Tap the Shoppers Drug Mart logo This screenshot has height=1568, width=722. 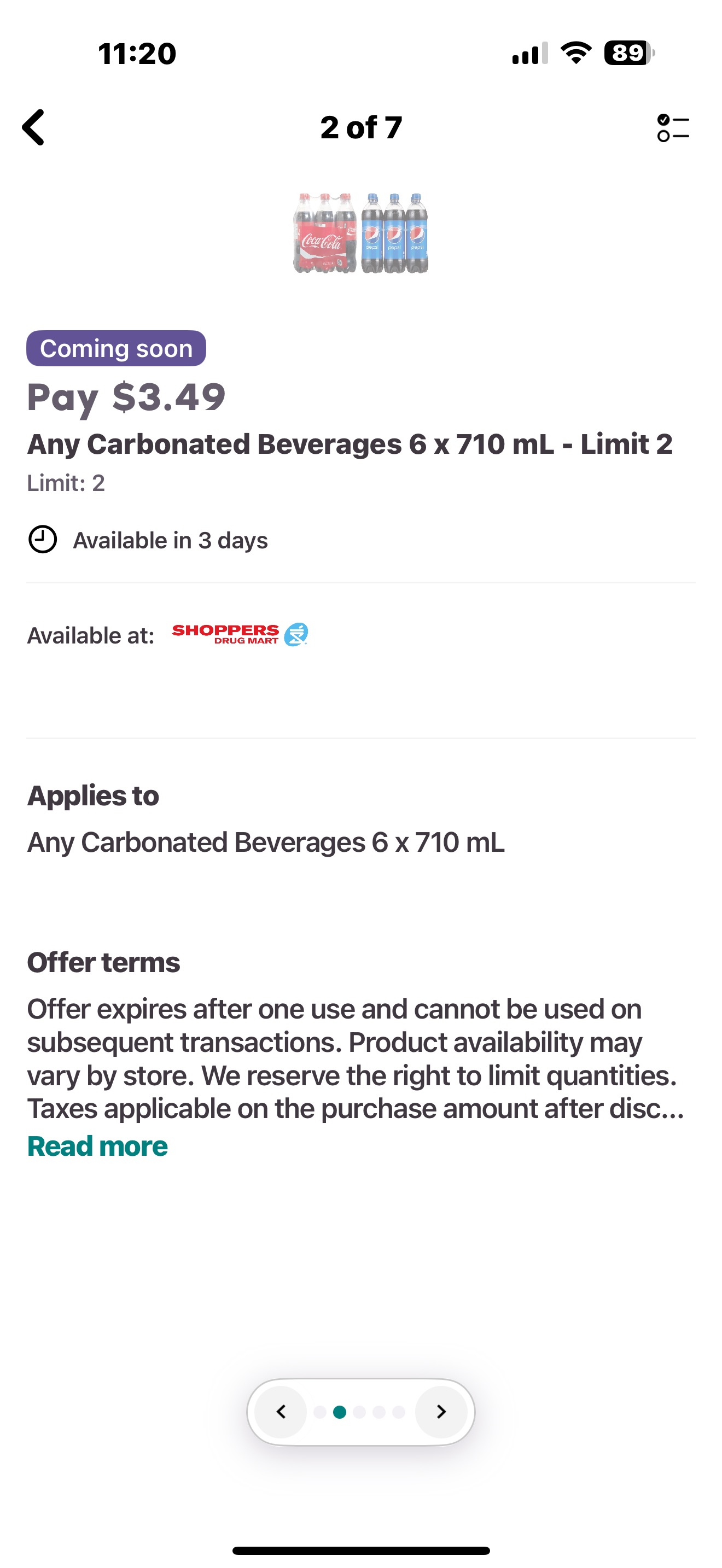pos(240,634)
